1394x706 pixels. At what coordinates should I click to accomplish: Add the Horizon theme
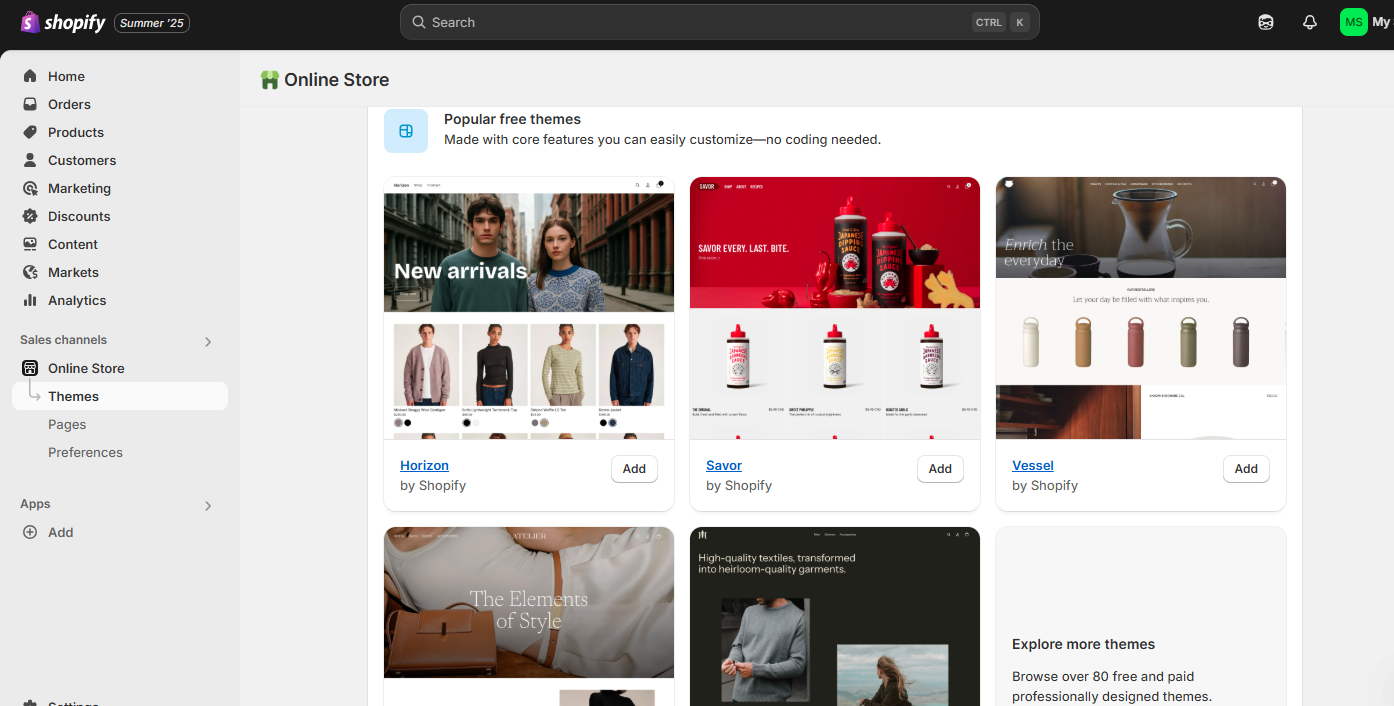(x=634, y=469)
